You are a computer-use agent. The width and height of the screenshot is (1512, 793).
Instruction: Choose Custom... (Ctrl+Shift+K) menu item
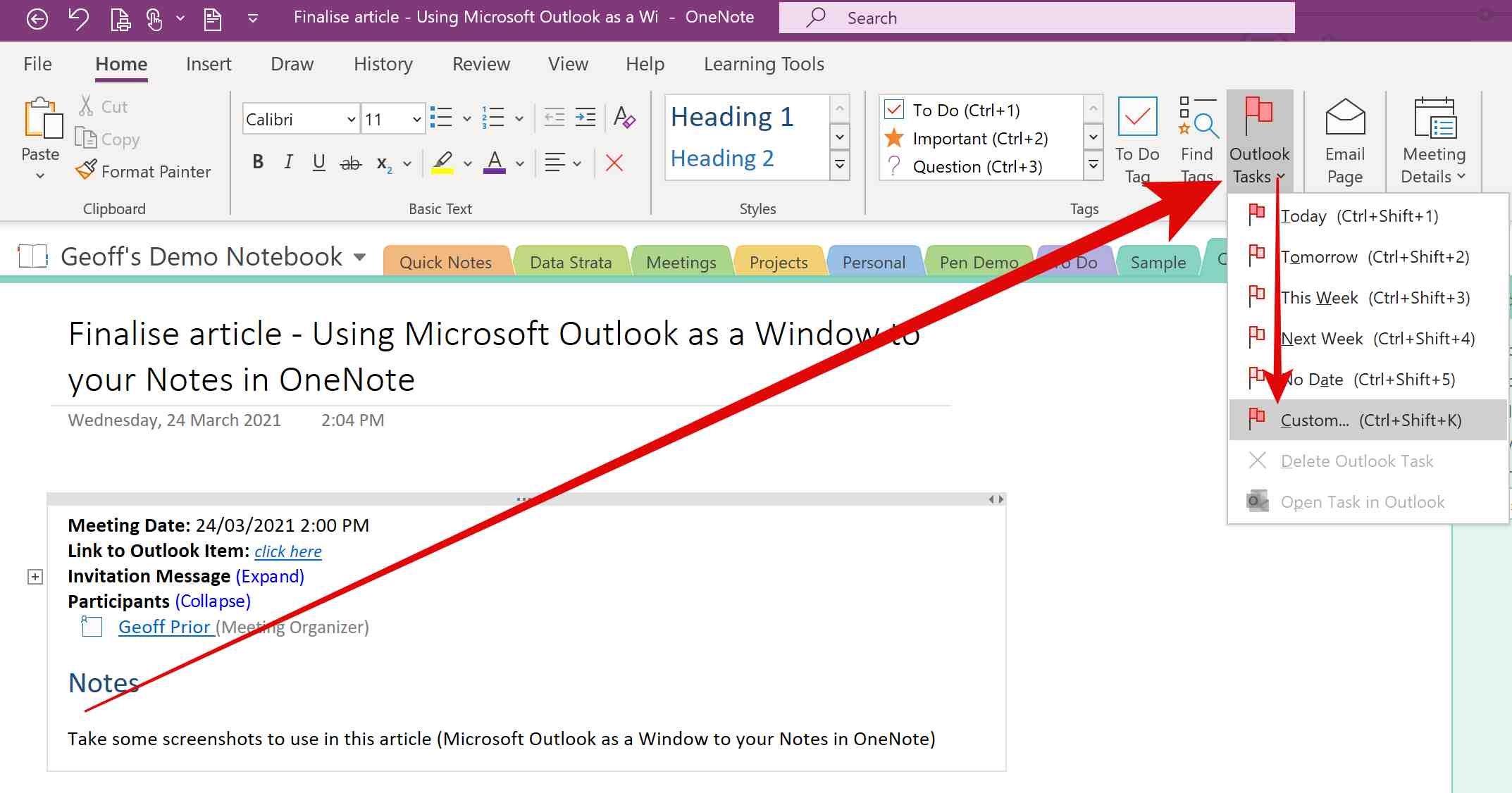(1367, 420)
